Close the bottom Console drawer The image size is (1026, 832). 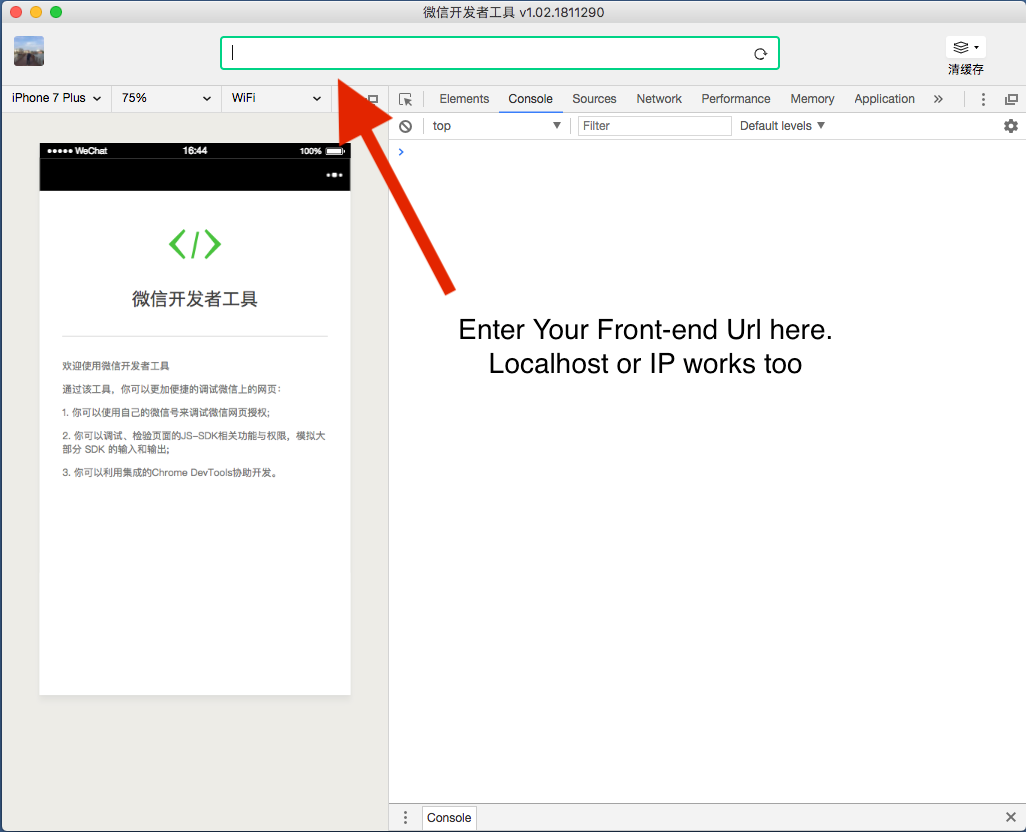coord(1011,817)
